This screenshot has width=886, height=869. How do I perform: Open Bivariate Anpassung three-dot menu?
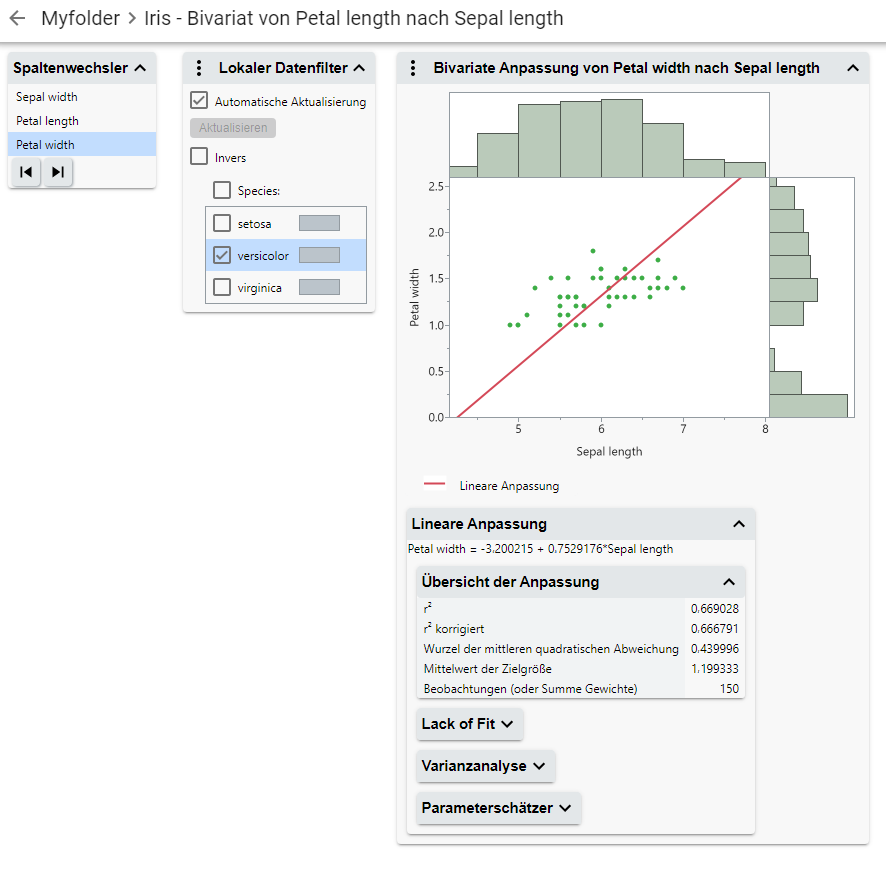point(413,69)
